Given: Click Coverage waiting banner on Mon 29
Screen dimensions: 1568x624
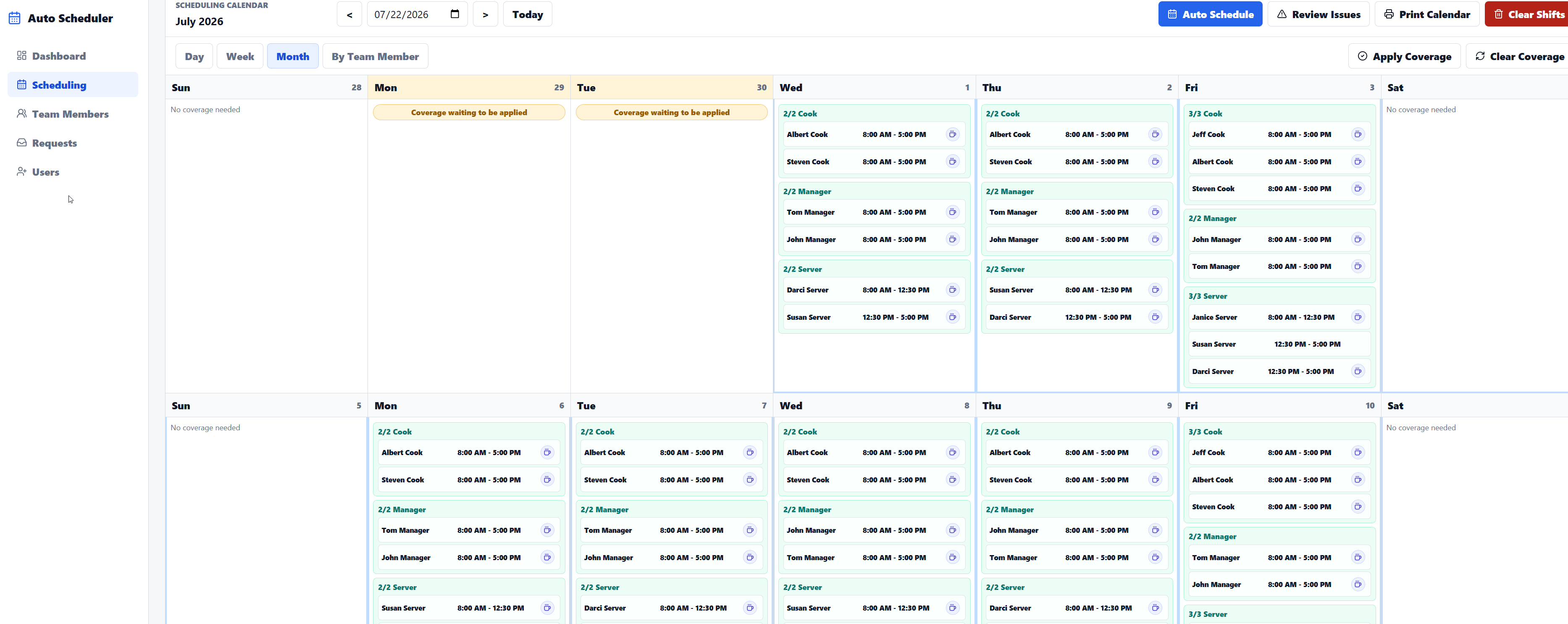Looking at the screenshot, I should [469, 113].
